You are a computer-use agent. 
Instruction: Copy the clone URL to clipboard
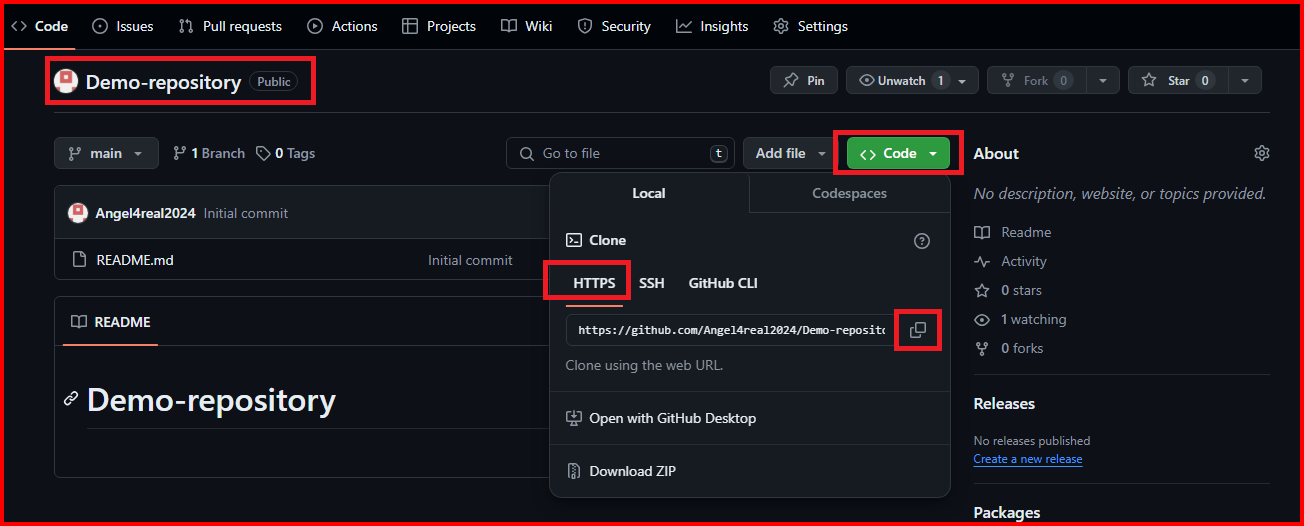(x=918, y=330)
